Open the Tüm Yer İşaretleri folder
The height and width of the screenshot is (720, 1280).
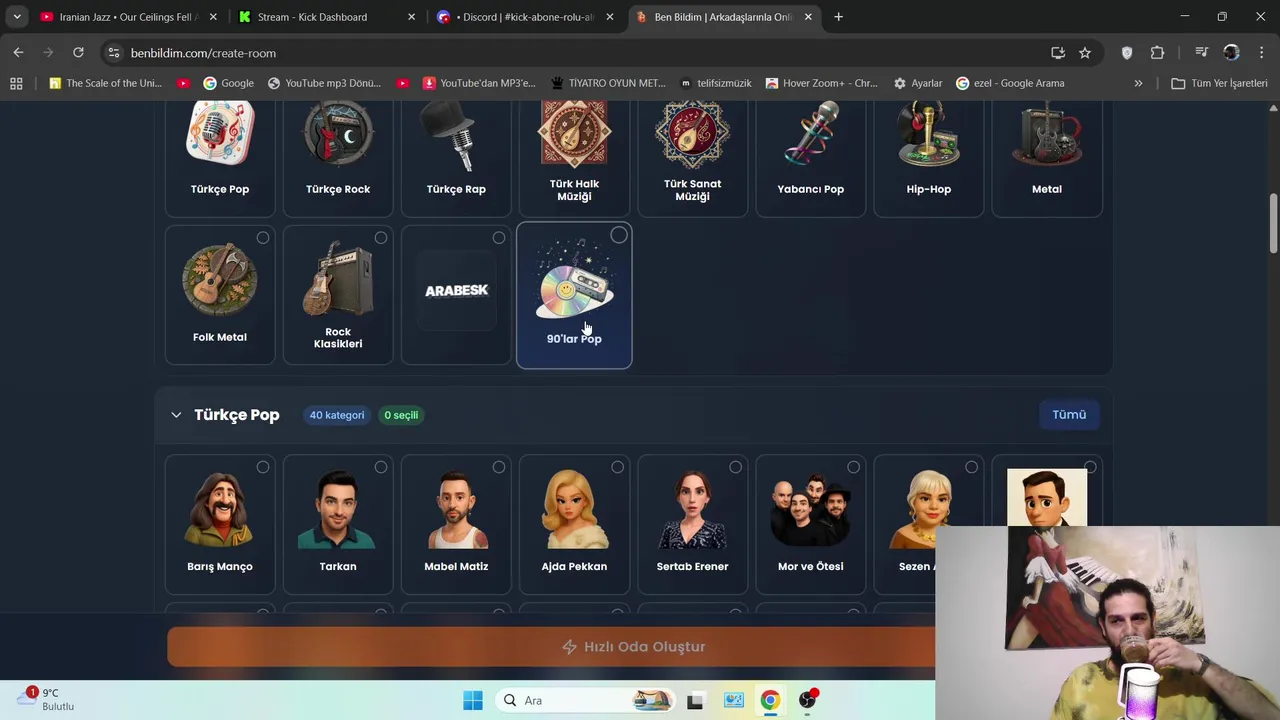coord(1219,83)
